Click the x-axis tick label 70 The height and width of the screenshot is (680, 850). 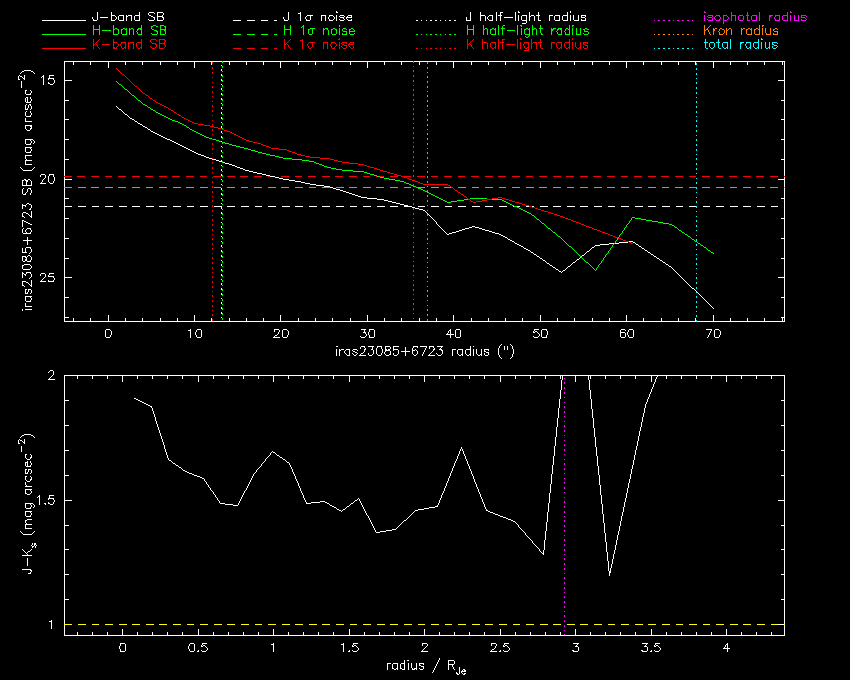713,334
